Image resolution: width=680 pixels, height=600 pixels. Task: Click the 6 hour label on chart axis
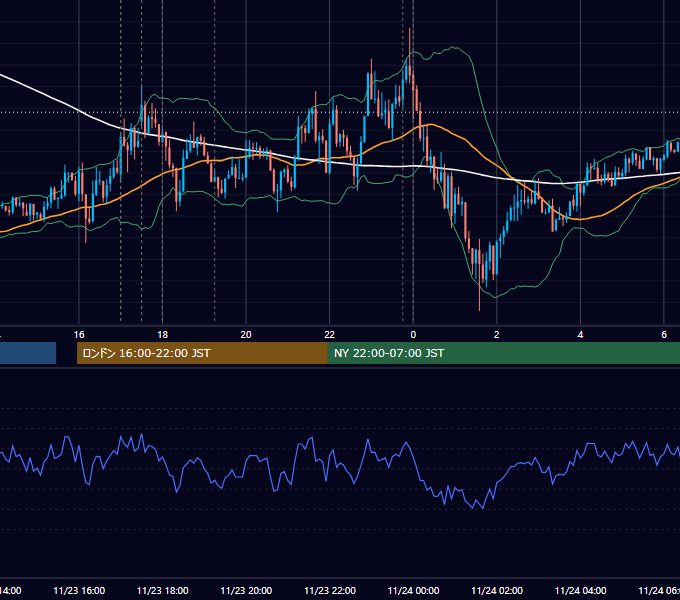pyautogui.click(x=664, y=335)
